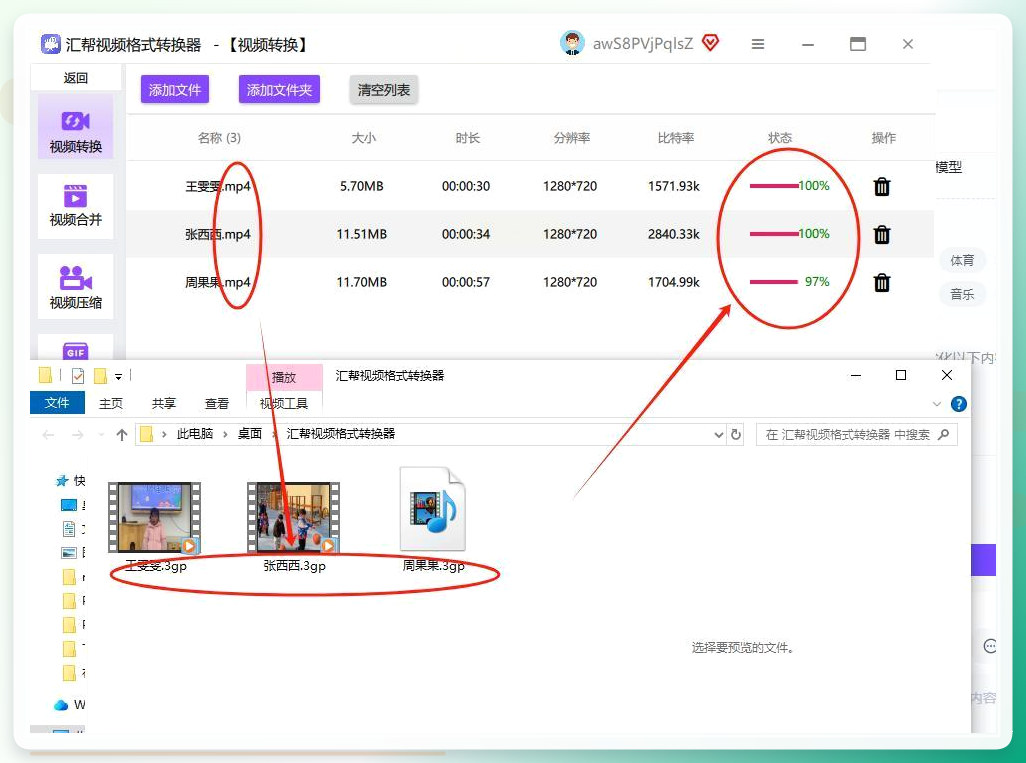Select the 张西西.mp4 file name cell
The height and width of the screenshot is (763, 1026).
click(218, 234)
